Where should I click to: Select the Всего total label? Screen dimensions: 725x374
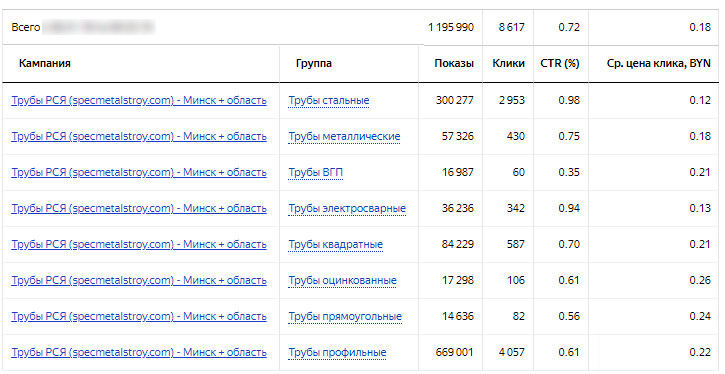tap(26, 27)
